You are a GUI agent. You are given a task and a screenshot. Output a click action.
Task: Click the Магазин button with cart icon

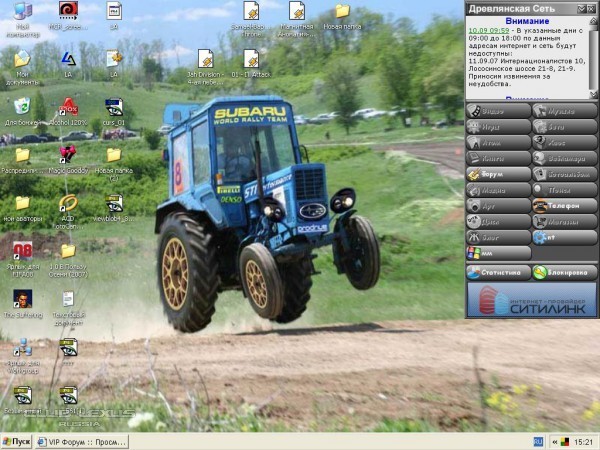[x=564, y=222]
